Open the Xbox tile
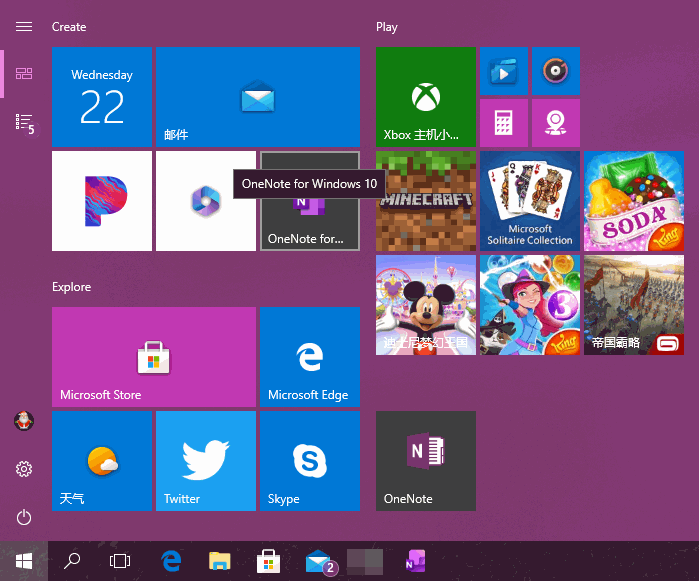 pyautogui.click(x=425, y=97)
